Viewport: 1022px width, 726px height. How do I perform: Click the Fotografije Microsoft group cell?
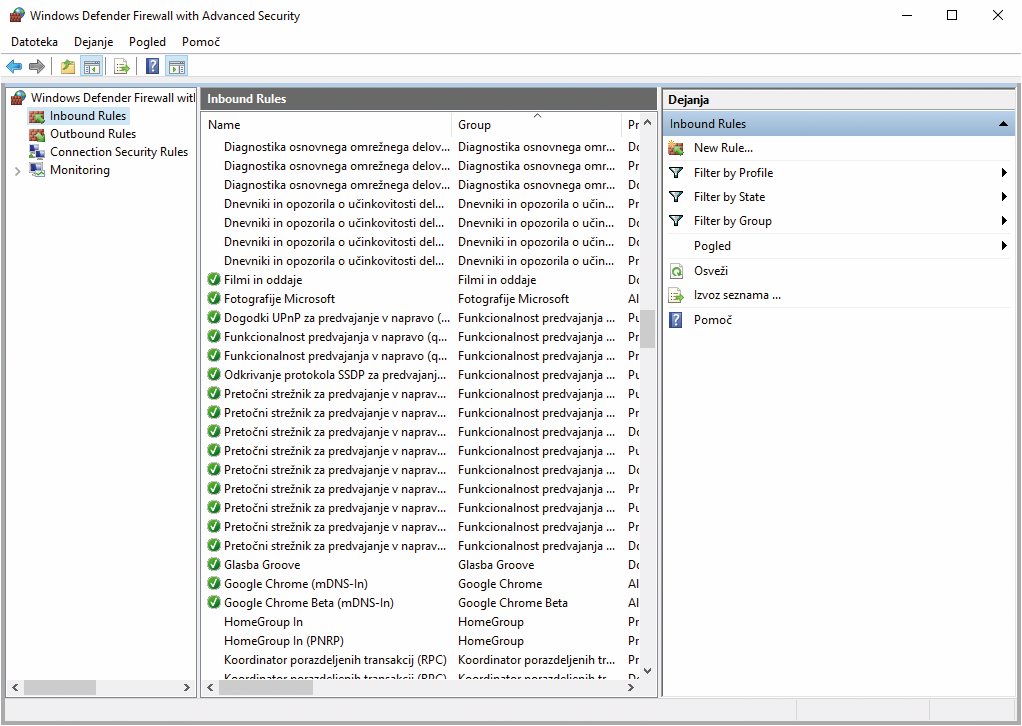coord(514,299)
